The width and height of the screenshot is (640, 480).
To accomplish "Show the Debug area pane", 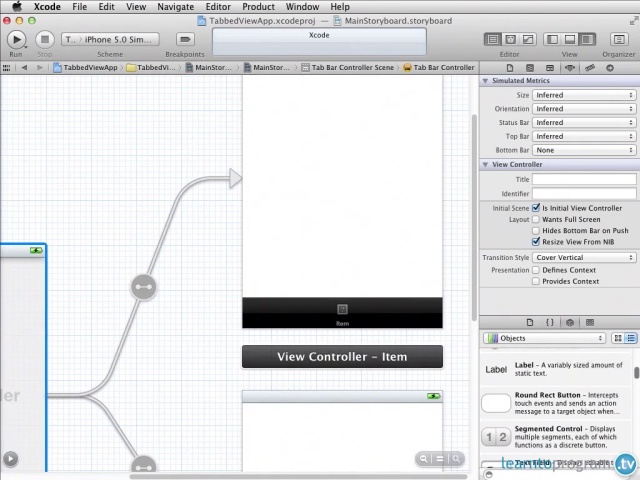I will click(x=570, y=40).
